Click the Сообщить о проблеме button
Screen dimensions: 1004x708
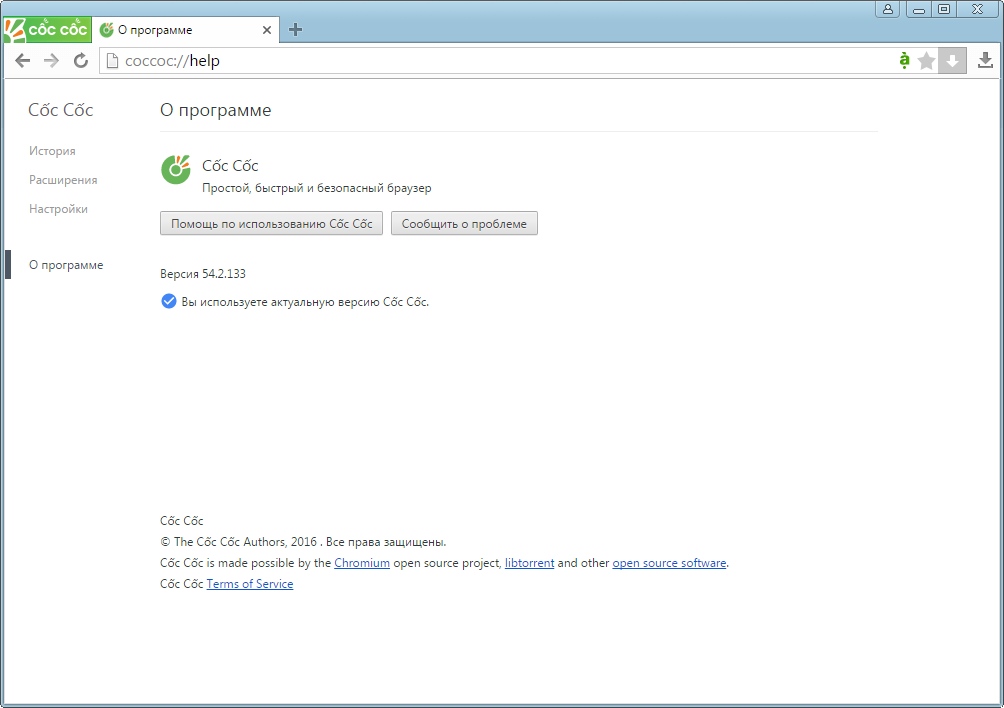click(464, 223)
